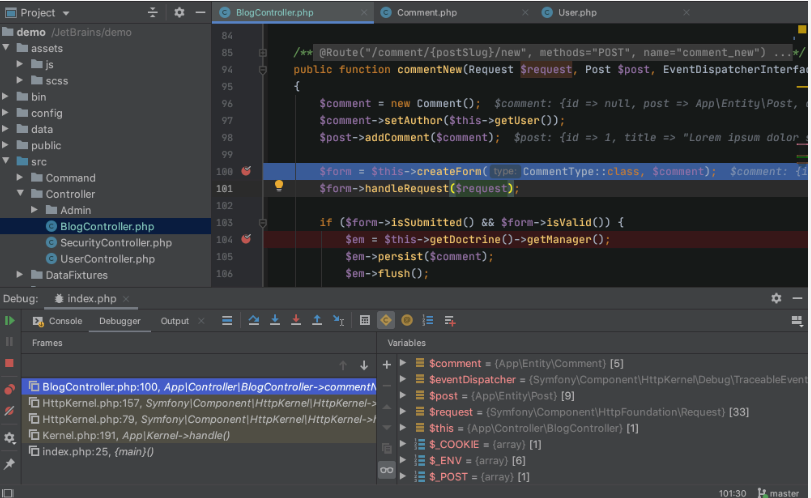Run to Cursor in the debug toolbar
This screenshot has height=498, width=811.
338,321
